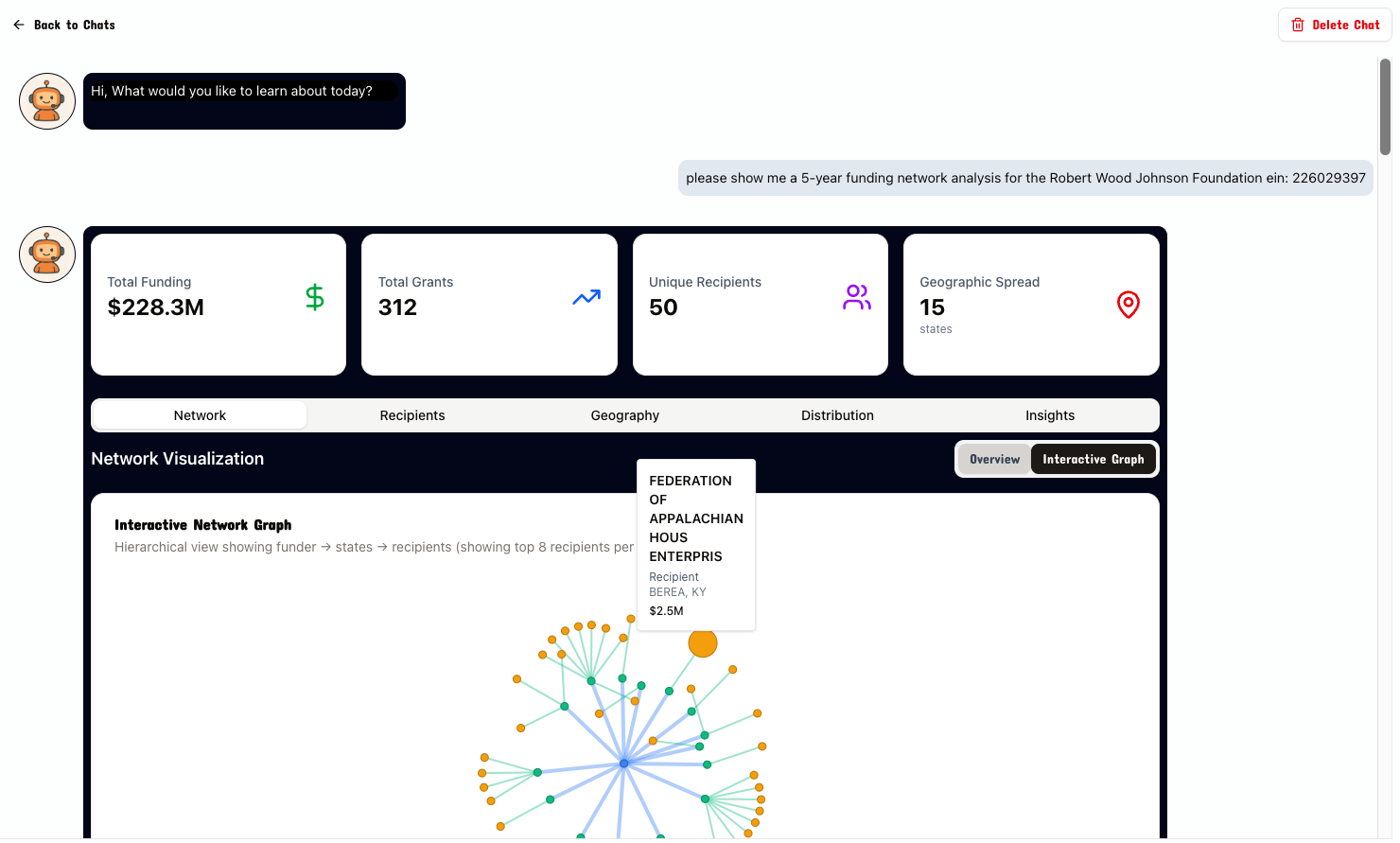Click the Delete Chat button
Screen dimensions: 1400x843
(x=1335, y=25)
